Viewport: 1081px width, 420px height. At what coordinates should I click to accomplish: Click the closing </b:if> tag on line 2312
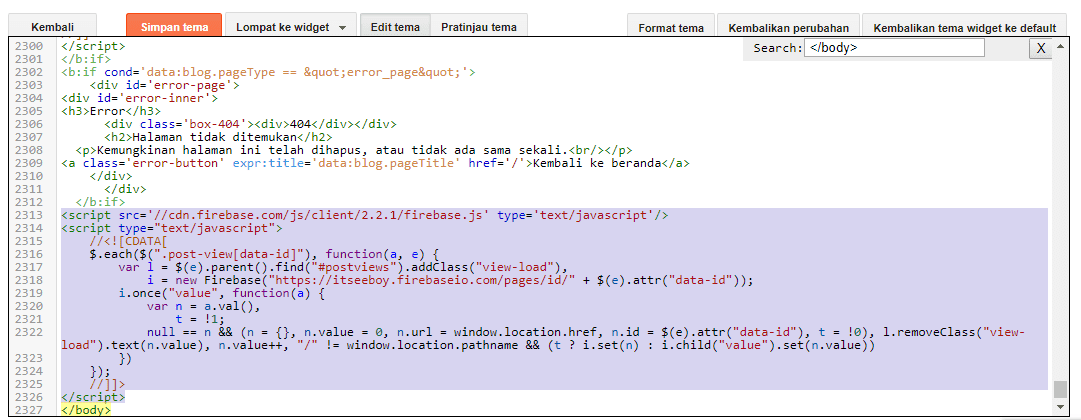tap(100, 201)
